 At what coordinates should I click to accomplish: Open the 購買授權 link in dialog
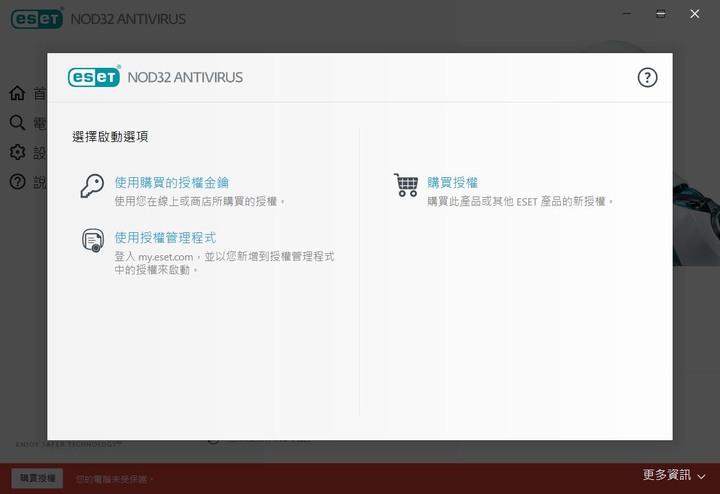[452, 183]
